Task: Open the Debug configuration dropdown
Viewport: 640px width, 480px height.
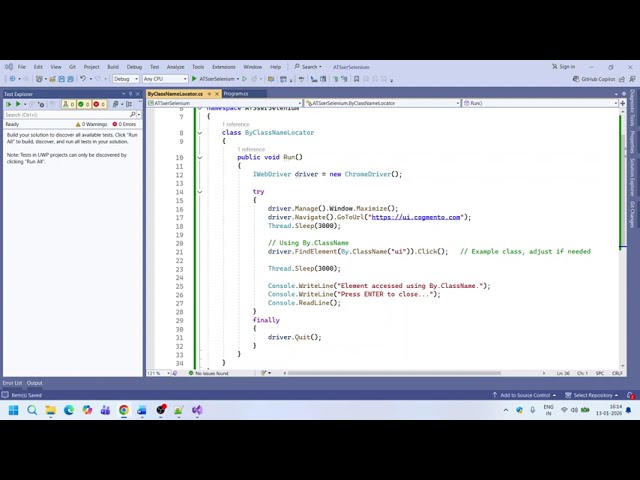Action: 126,79
